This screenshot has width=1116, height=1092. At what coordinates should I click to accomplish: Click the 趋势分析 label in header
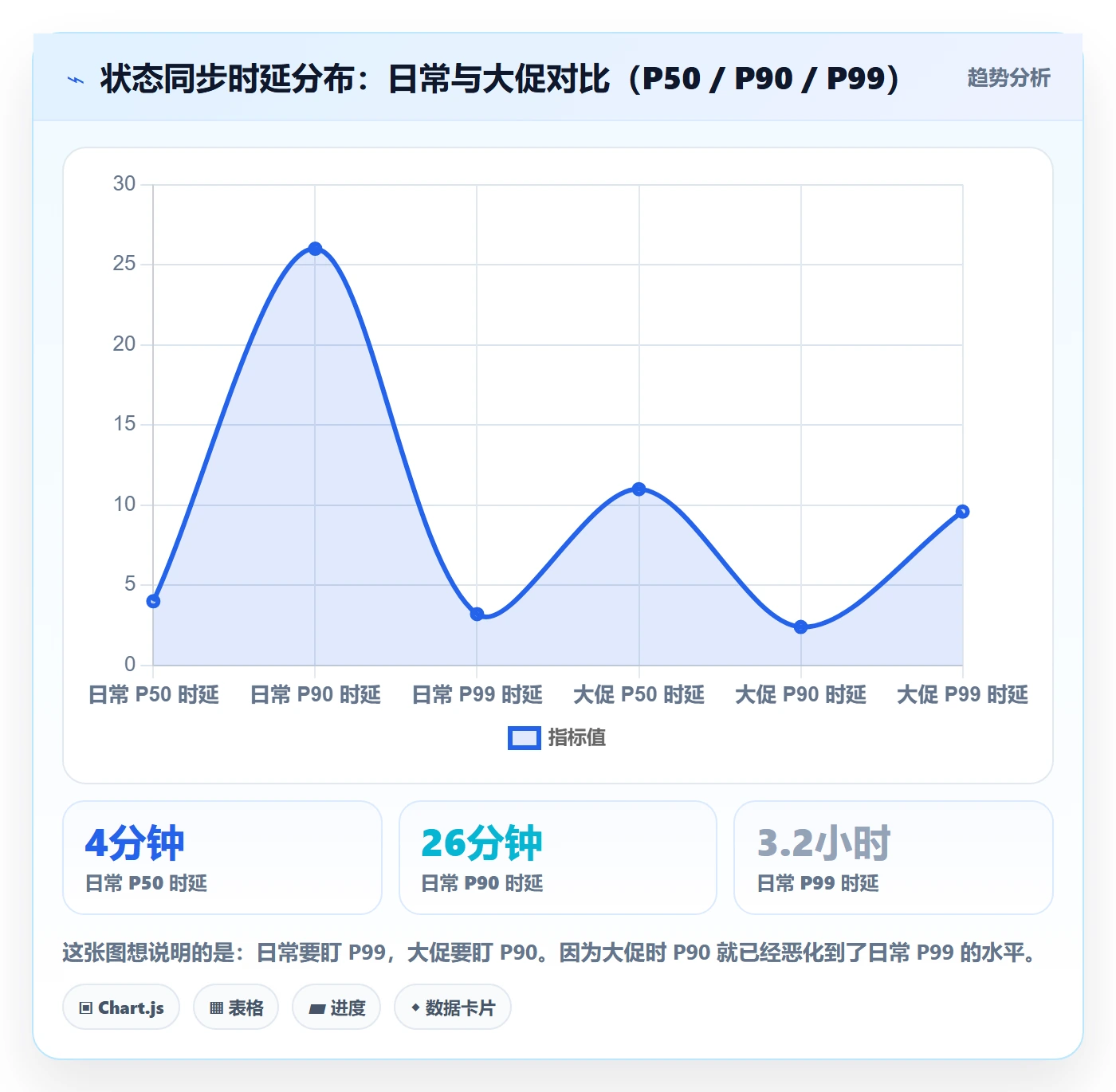pos(1008,77)
